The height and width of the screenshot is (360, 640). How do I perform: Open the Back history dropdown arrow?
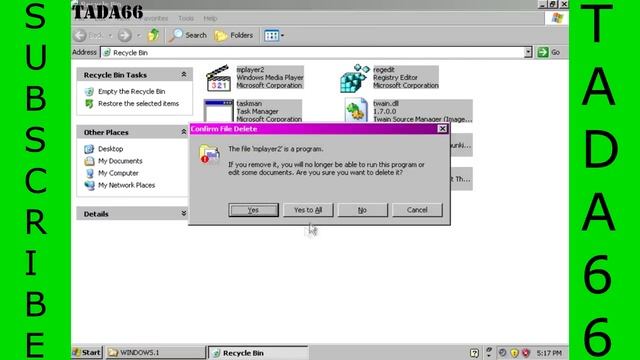coord(110,36)
